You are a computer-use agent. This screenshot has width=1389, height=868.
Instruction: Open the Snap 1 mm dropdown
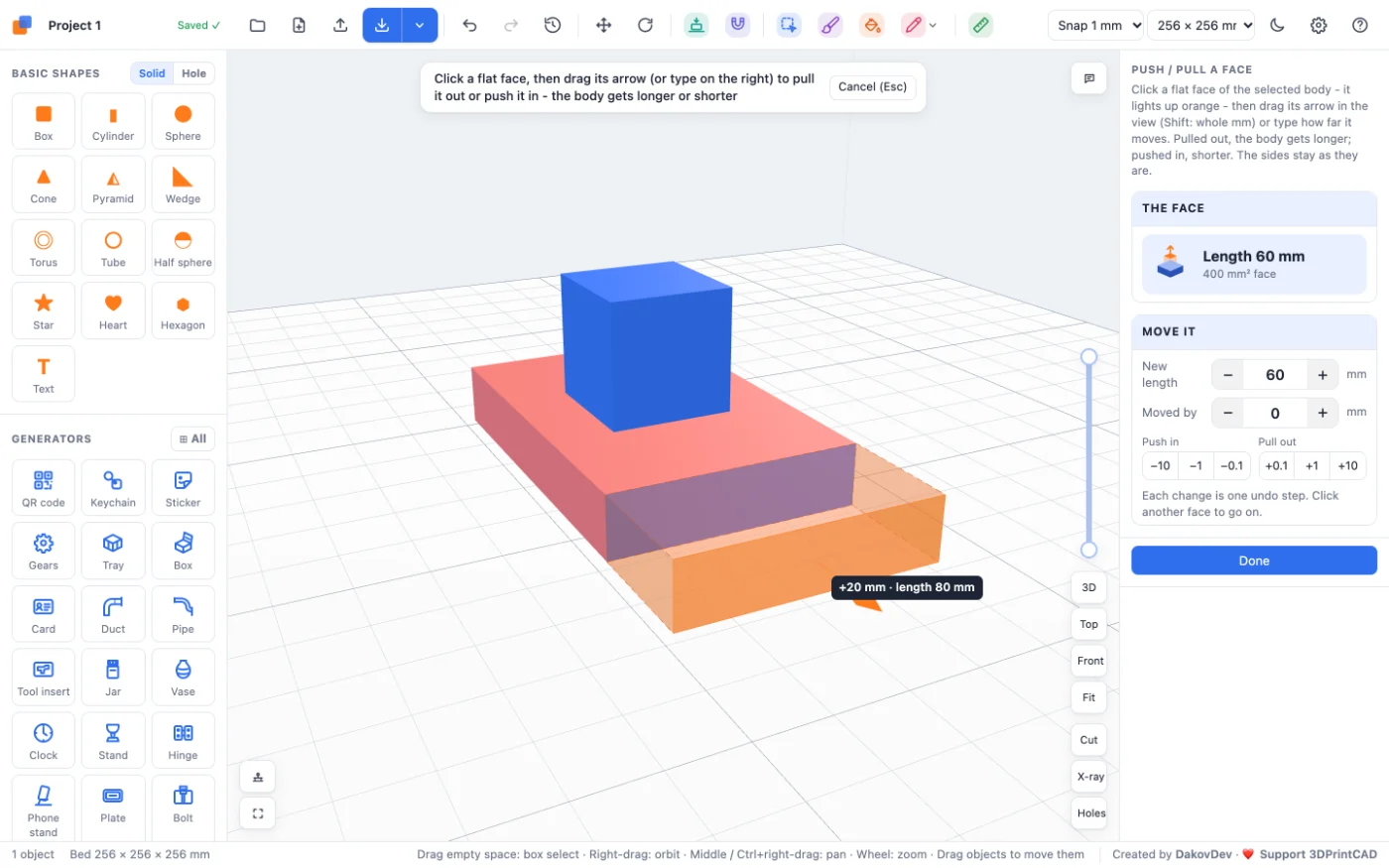click(x=1096, y=25)
